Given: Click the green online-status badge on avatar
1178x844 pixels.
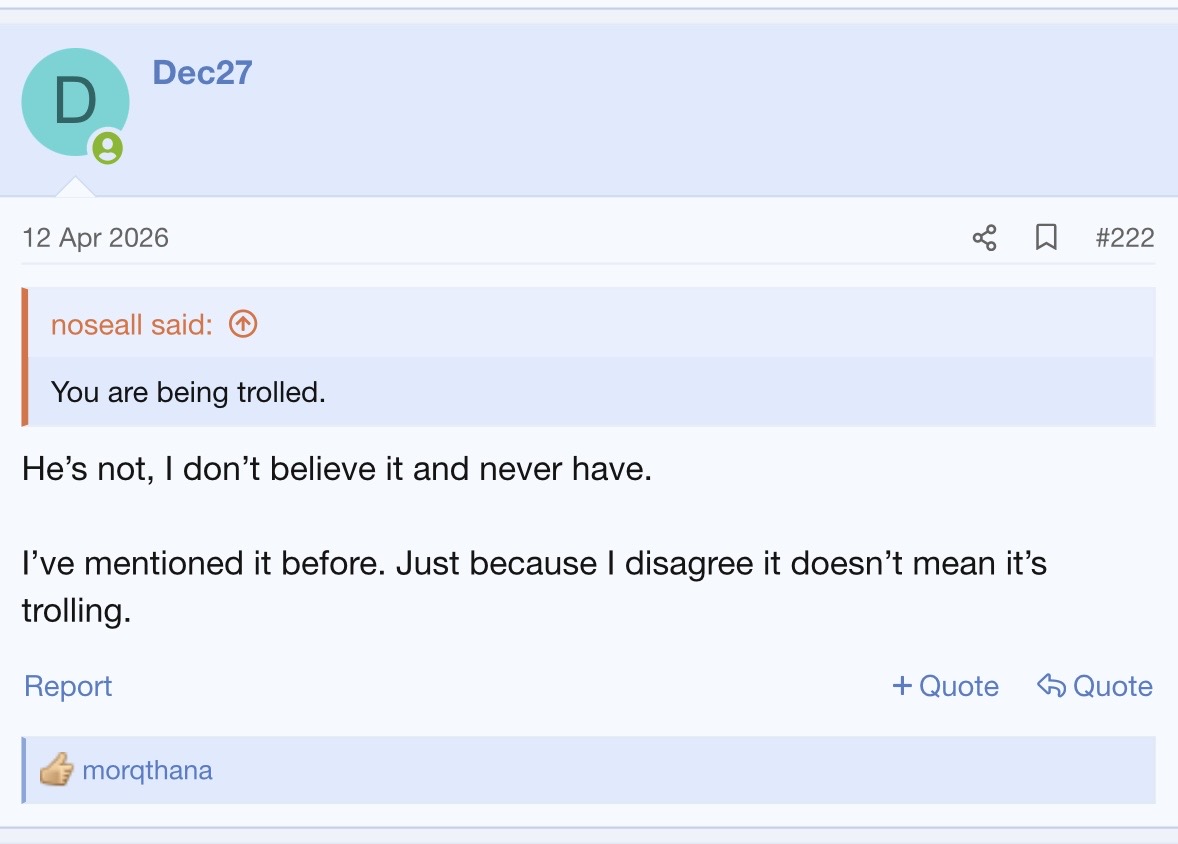Looking at the screenshot, I should (107, 147).
